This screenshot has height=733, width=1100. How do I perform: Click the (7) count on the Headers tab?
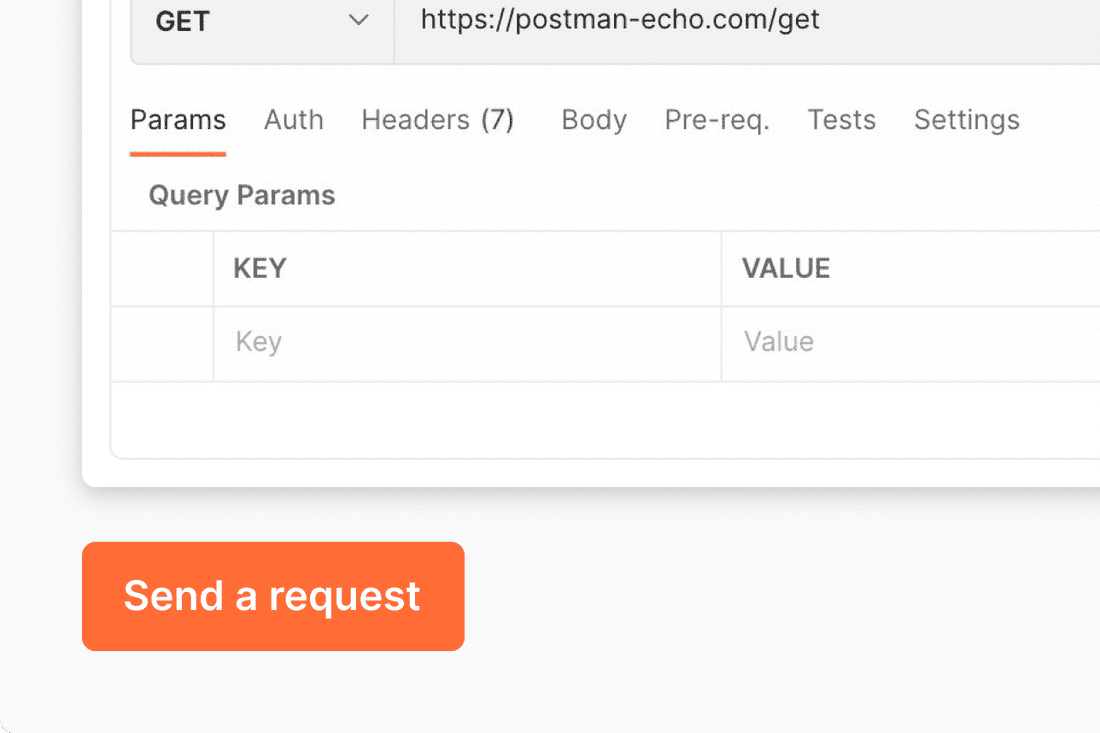point(497,120)
